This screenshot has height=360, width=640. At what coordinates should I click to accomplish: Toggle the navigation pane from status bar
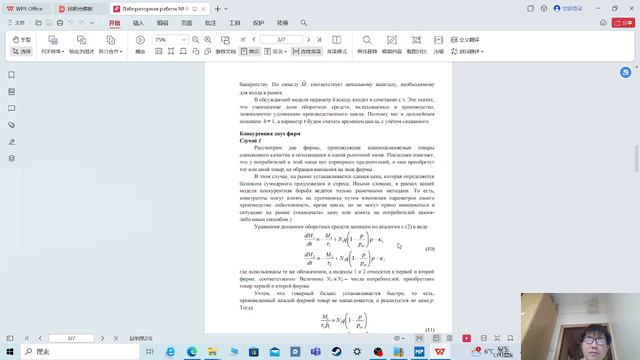pos(10,338)
